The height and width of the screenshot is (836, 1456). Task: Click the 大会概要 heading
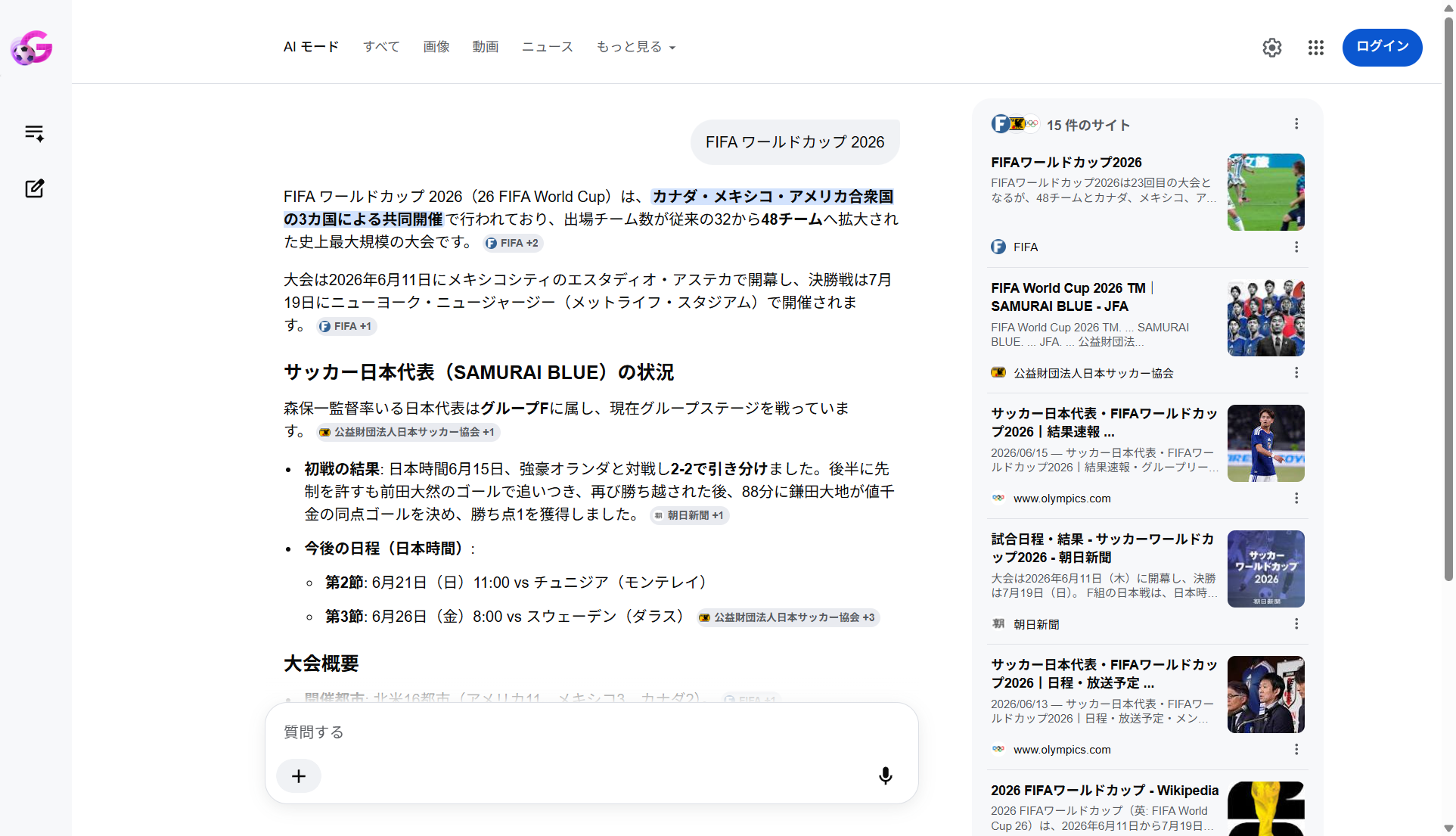tap(321, 664)
